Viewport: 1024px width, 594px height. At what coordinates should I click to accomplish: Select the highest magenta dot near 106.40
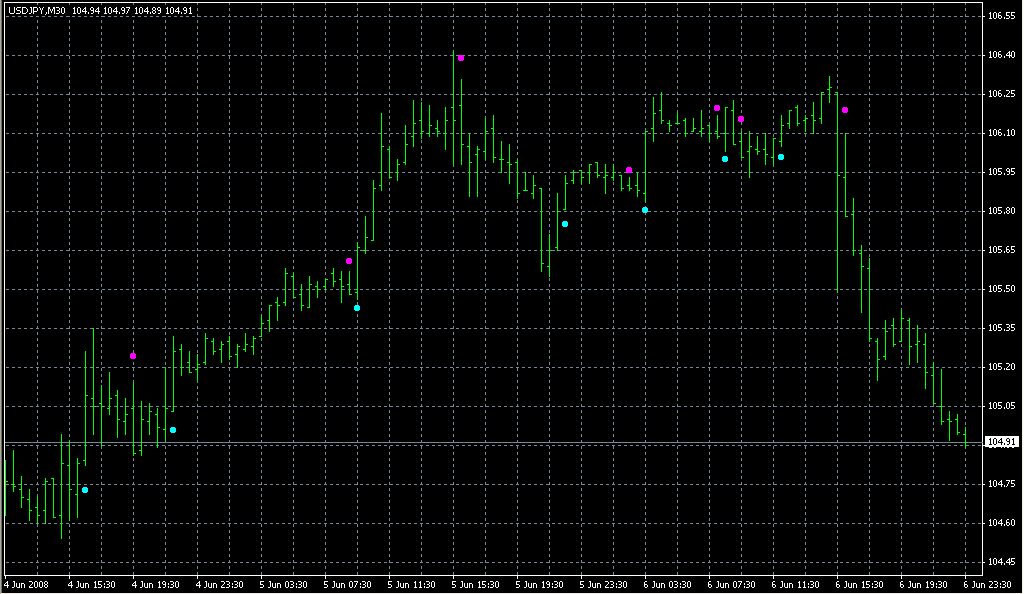click(461, 58)
